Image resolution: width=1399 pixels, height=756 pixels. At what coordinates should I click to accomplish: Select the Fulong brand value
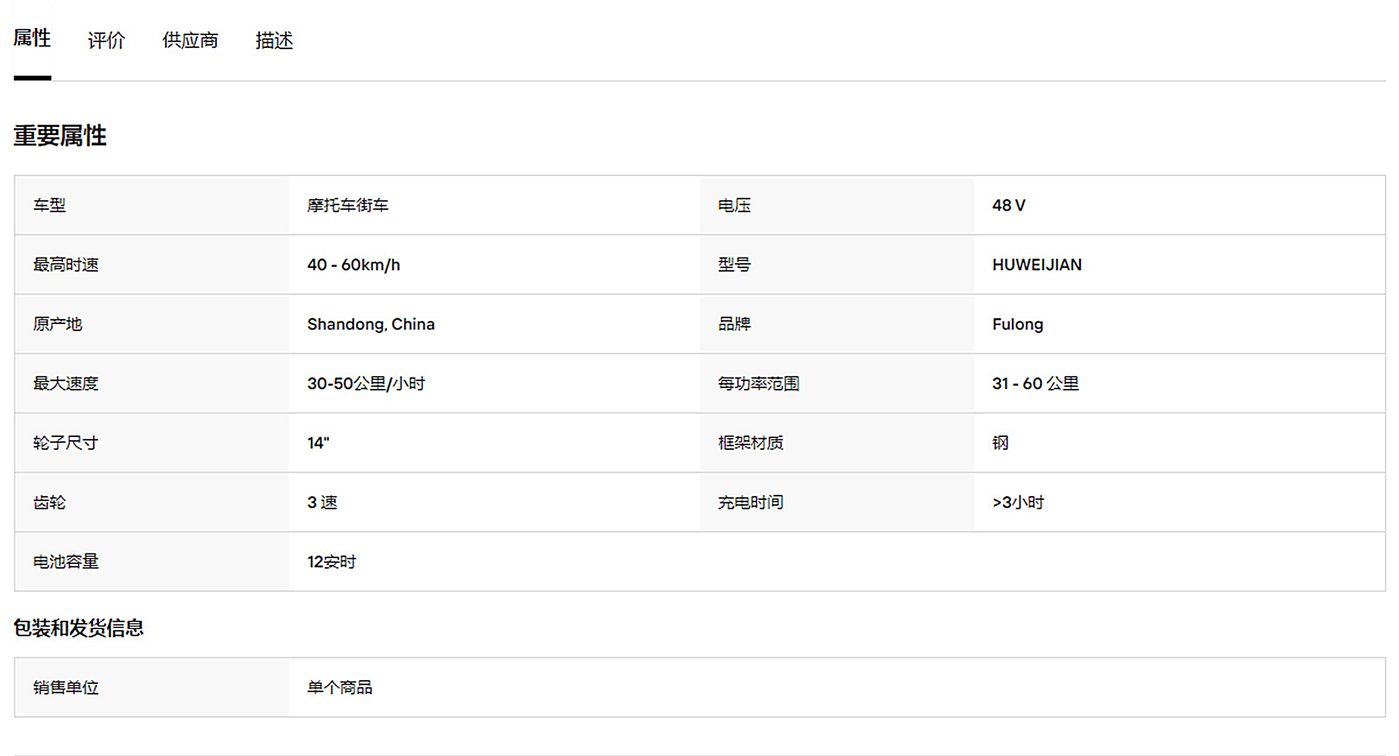click(x=1018, y=324)
